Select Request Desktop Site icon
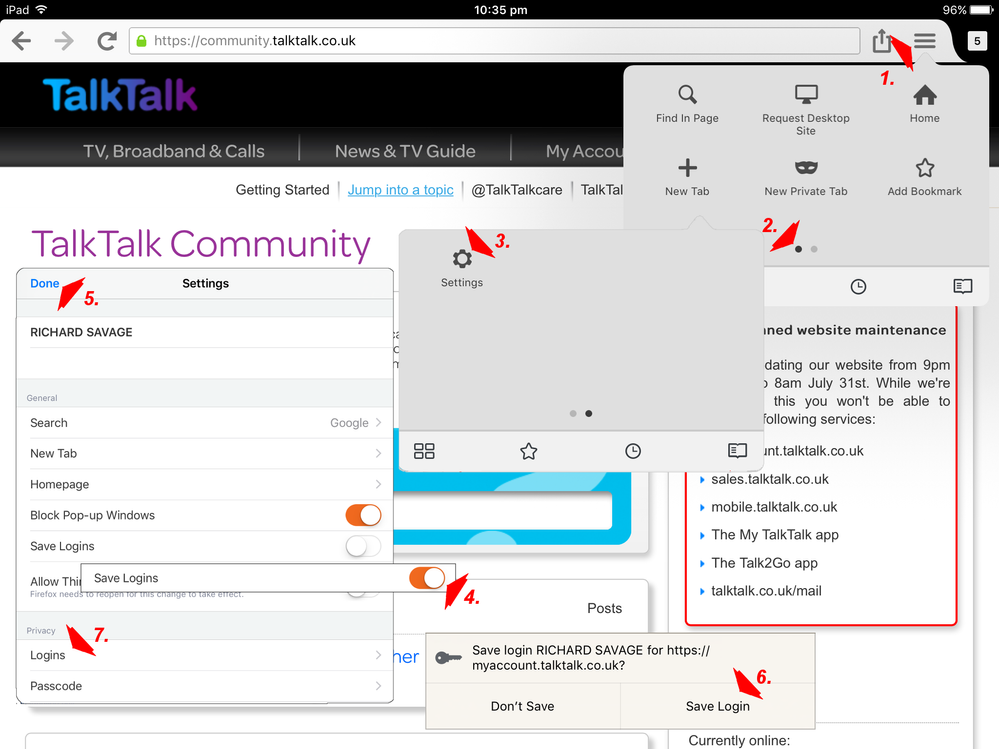The height and width of the screenshot is (749, 999). pyautogui.click(x=806, y=94)
